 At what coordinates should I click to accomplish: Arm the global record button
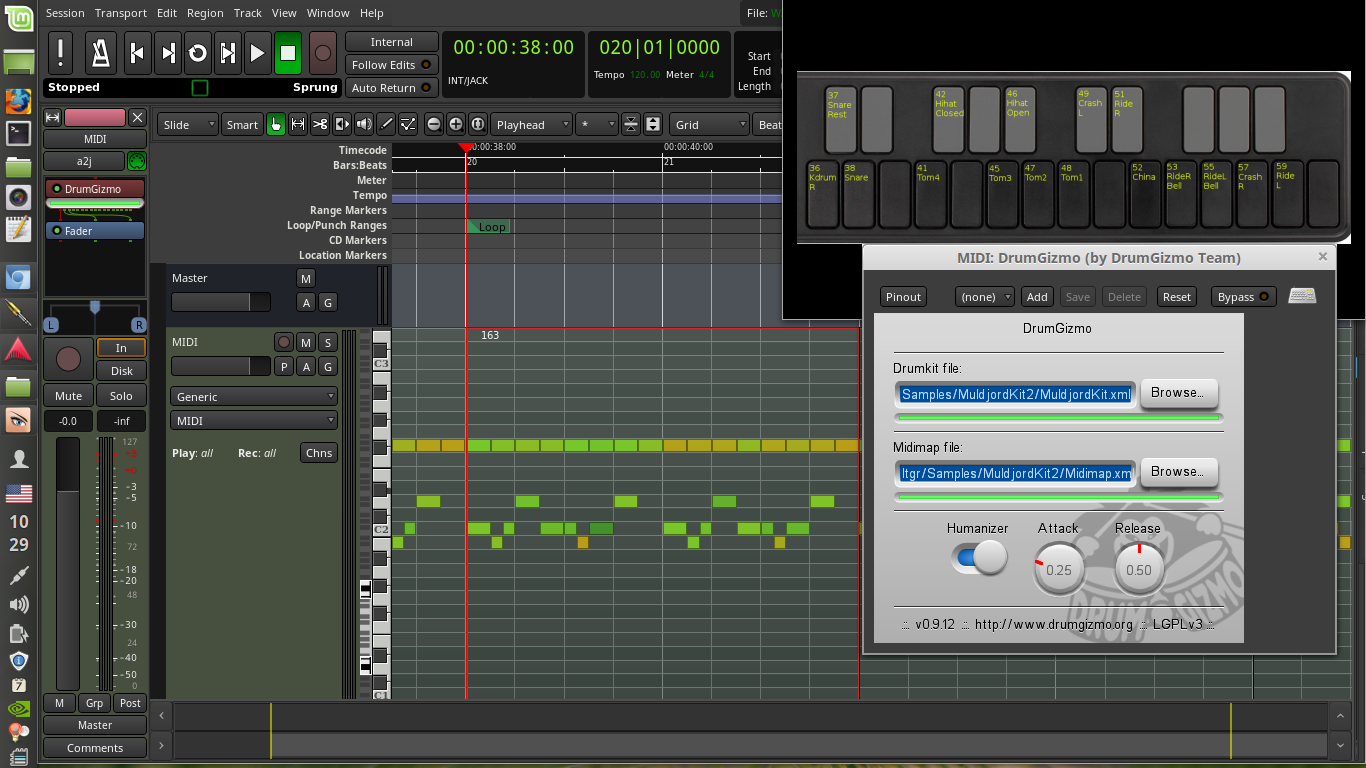click(x=323, y=52)
